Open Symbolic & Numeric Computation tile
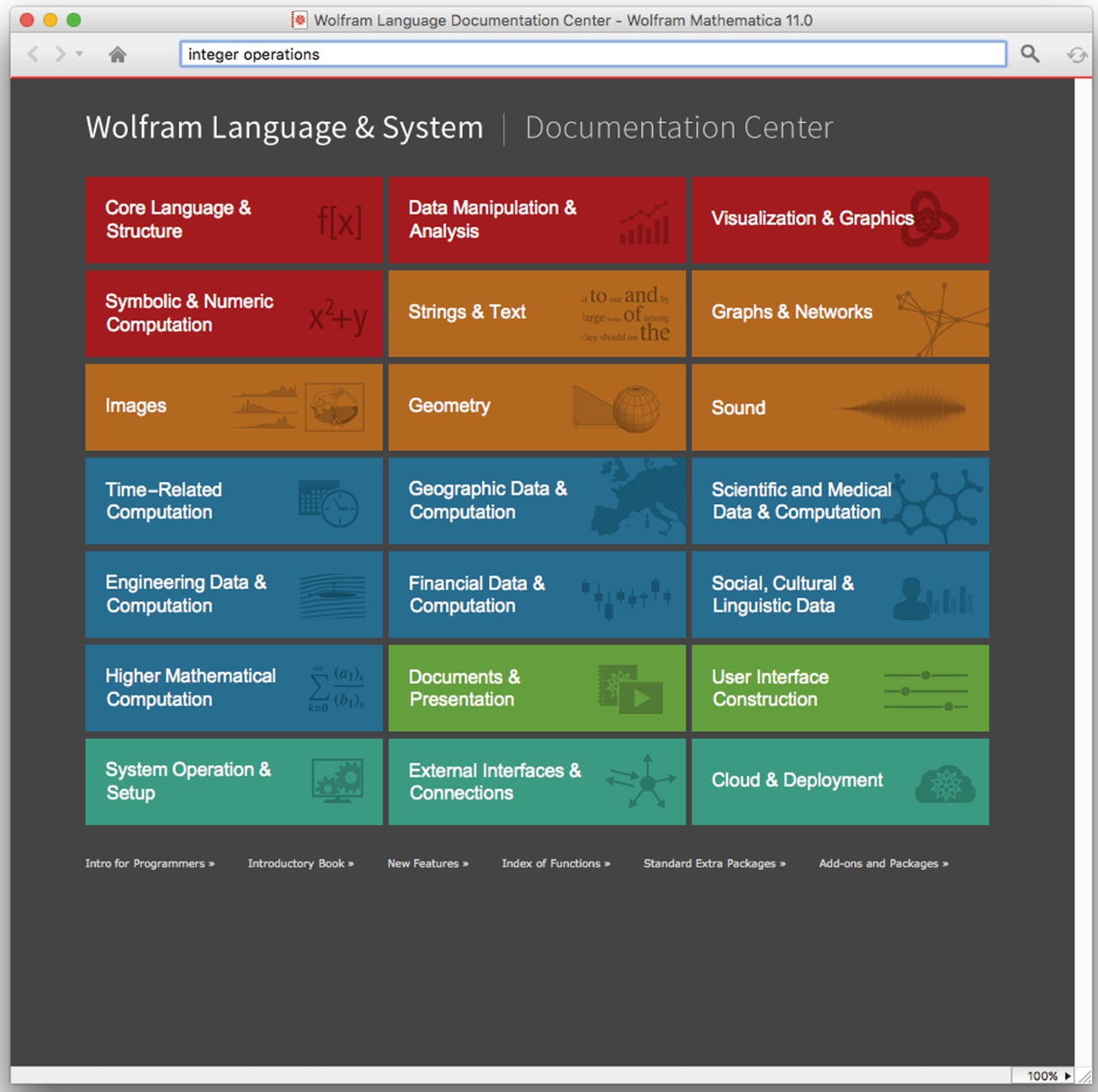This screenshot has width=1098, height=1092. coord(234,313)
